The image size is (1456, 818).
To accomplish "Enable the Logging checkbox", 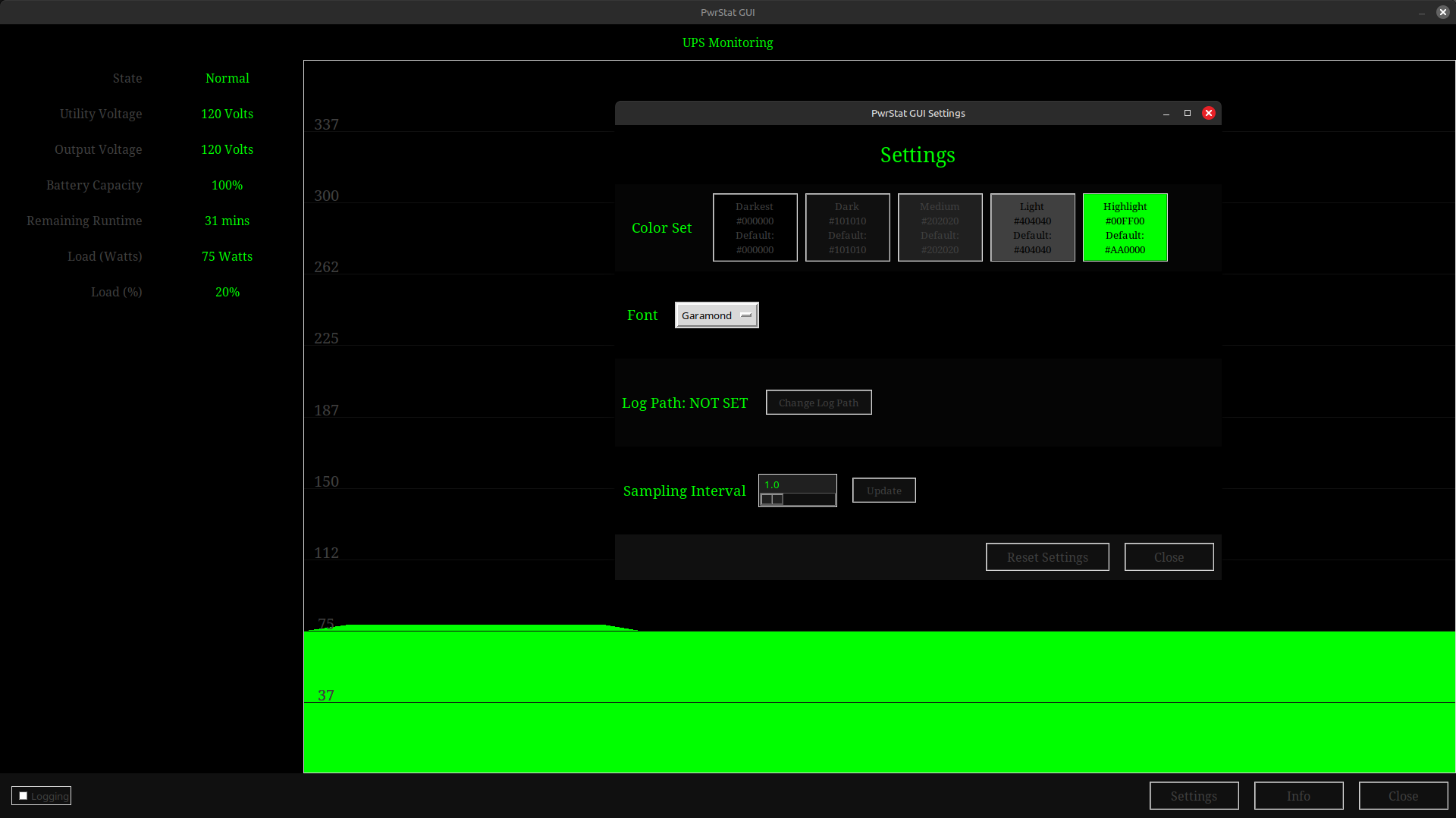I will coord(24,796).
